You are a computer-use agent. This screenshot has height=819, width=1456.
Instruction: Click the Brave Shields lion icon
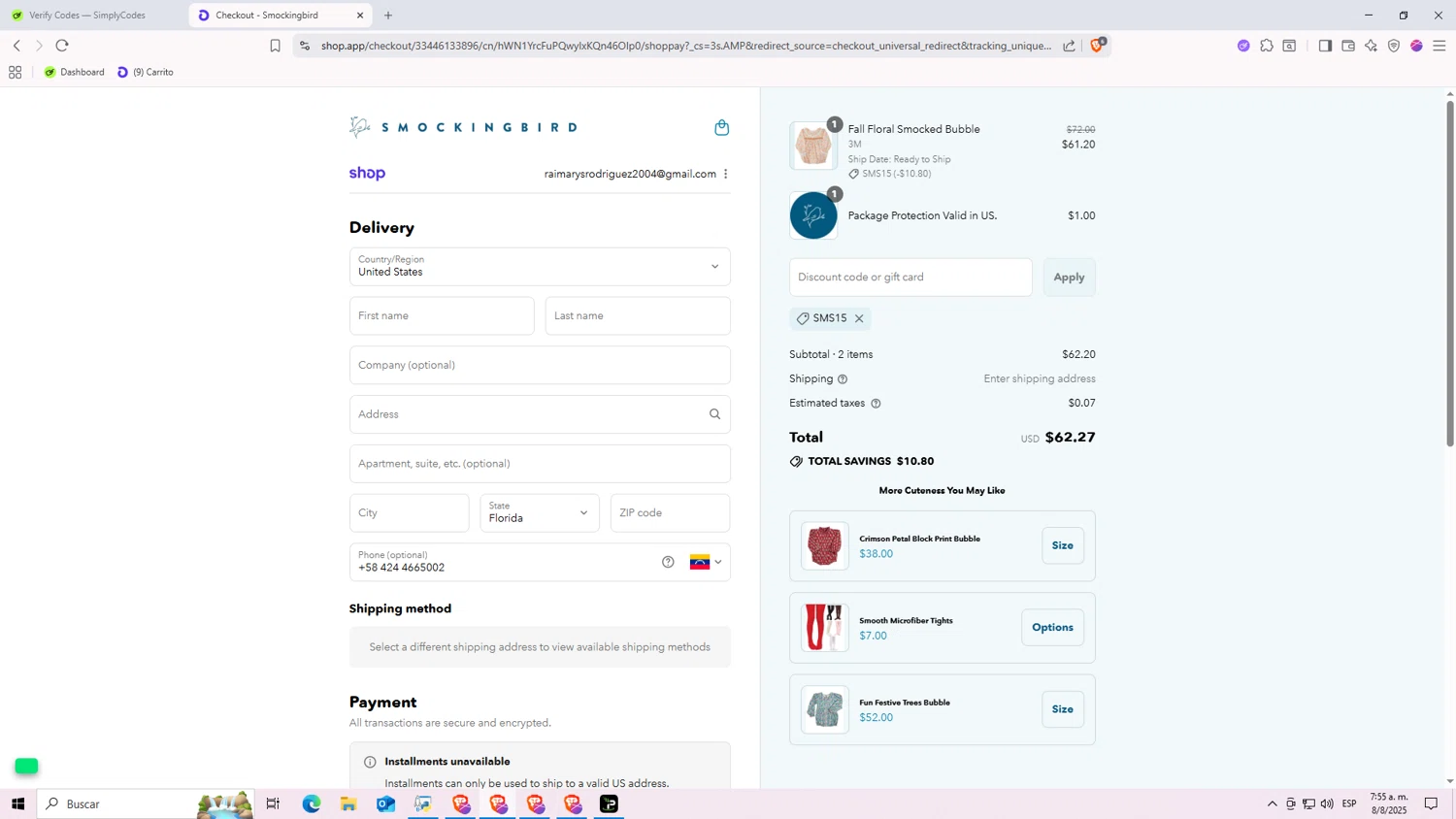pos(1098,45)
